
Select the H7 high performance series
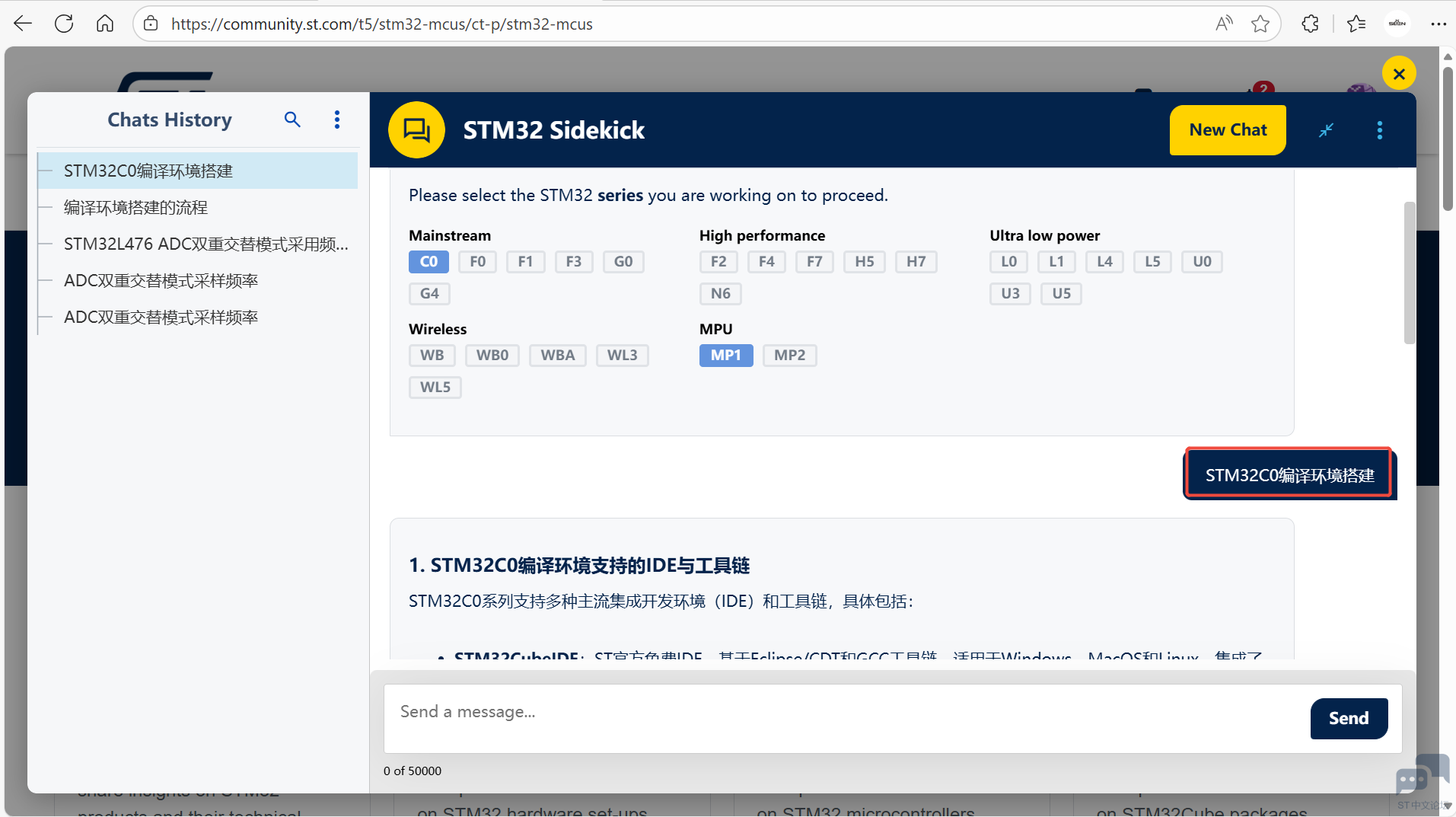click(x=916, y=262)
